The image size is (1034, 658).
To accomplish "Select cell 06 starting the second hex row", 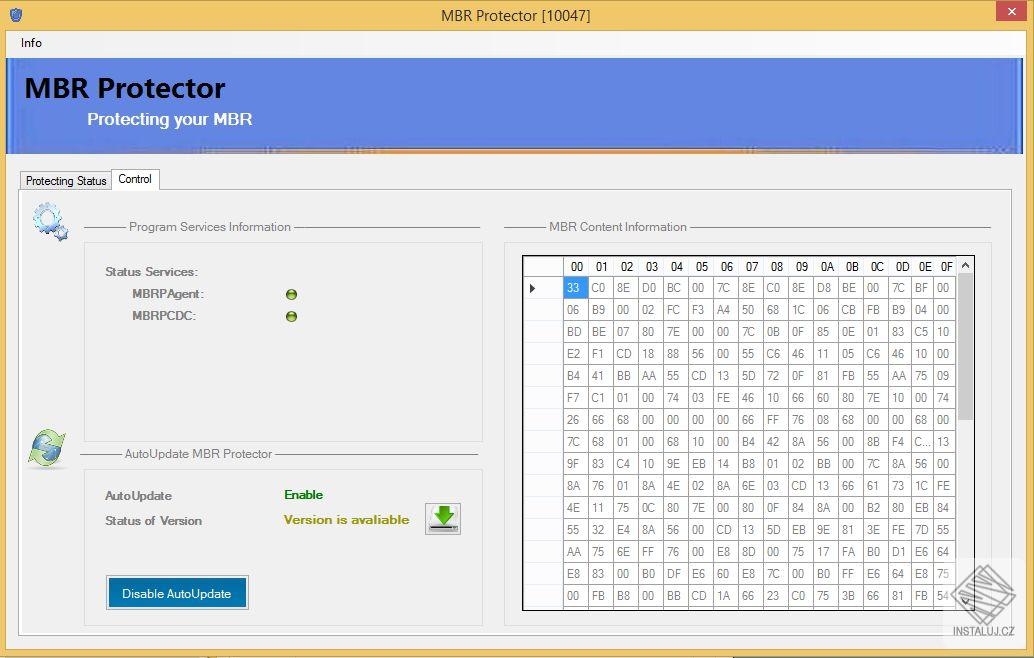I will pos(574,310).
